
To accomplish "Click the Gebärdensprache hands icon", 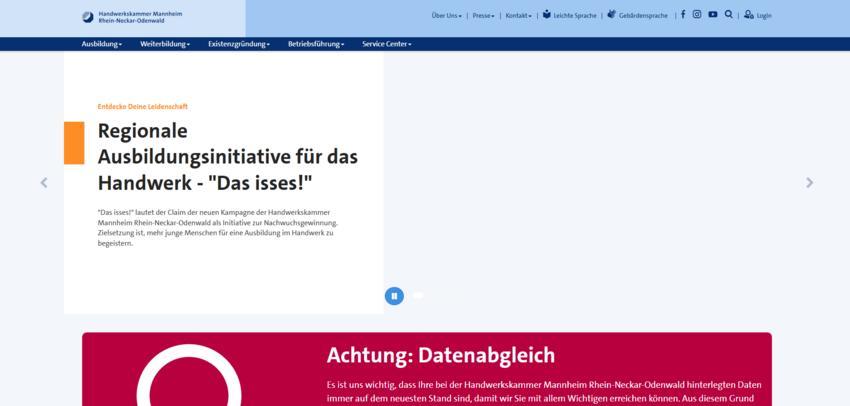I will 611,15.
